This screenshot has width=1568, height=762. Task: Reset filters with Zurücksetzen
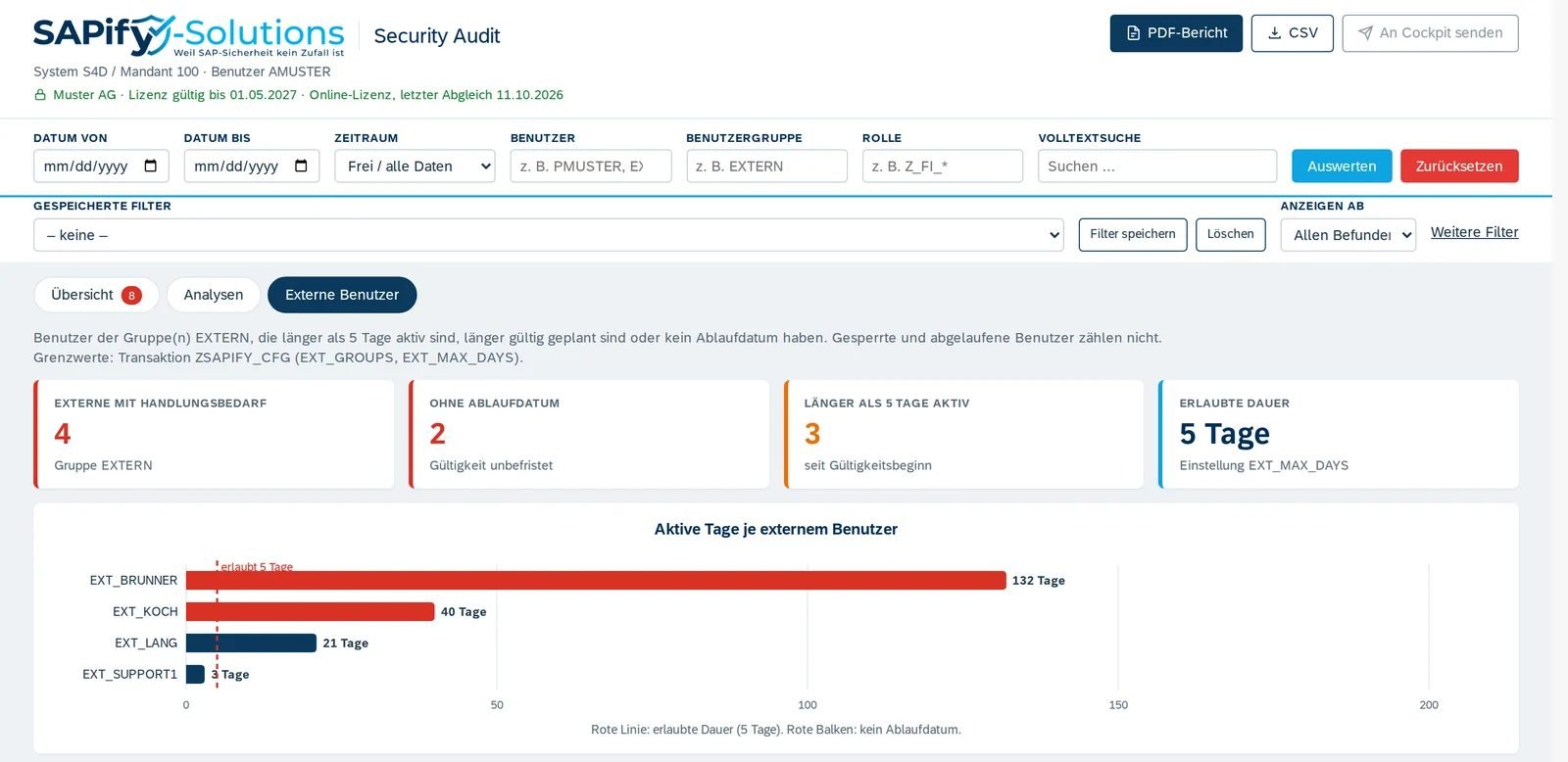pos(1459,166)
